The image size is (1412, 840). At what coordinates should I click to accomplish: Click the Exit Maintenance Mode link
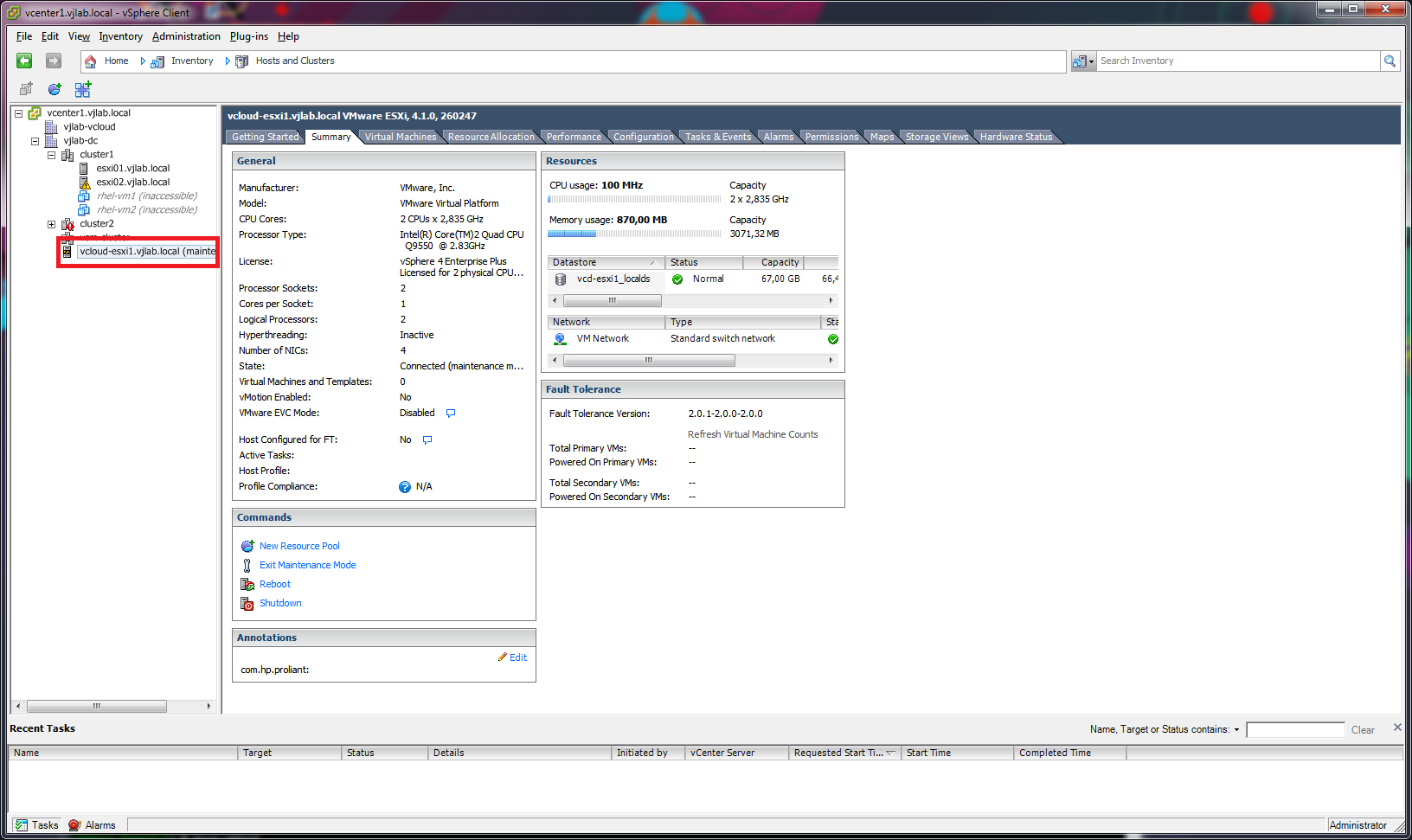[x=307, y=566]
